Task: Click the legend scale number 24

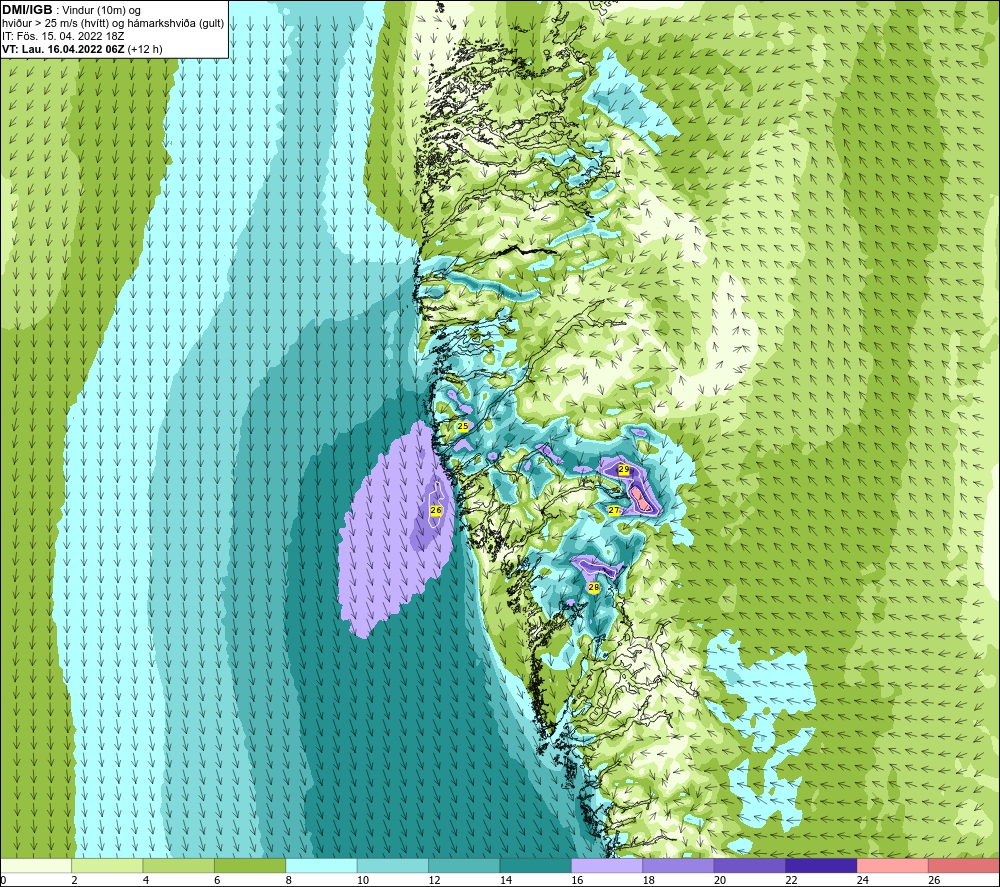Action: 863,880
